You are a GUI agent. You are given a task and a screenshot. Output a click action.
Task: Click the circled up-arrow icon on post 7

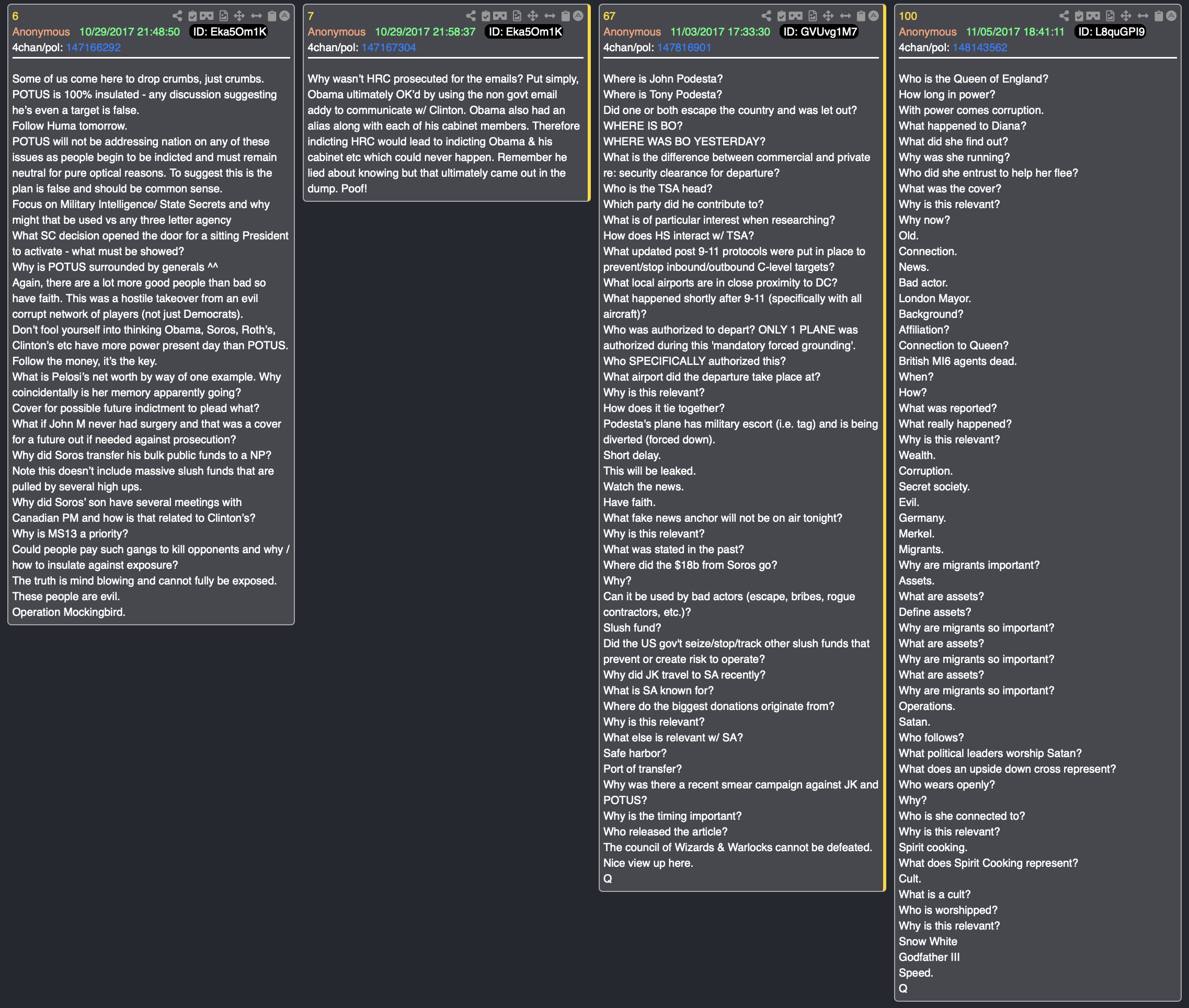click(578, 16)
